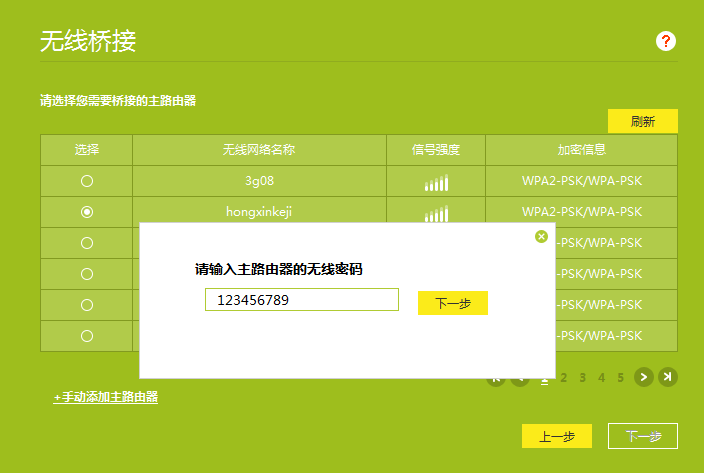Select the radio button in the fourth network row
The width and height of the screenshot is (704, 473).
(87, 274)
